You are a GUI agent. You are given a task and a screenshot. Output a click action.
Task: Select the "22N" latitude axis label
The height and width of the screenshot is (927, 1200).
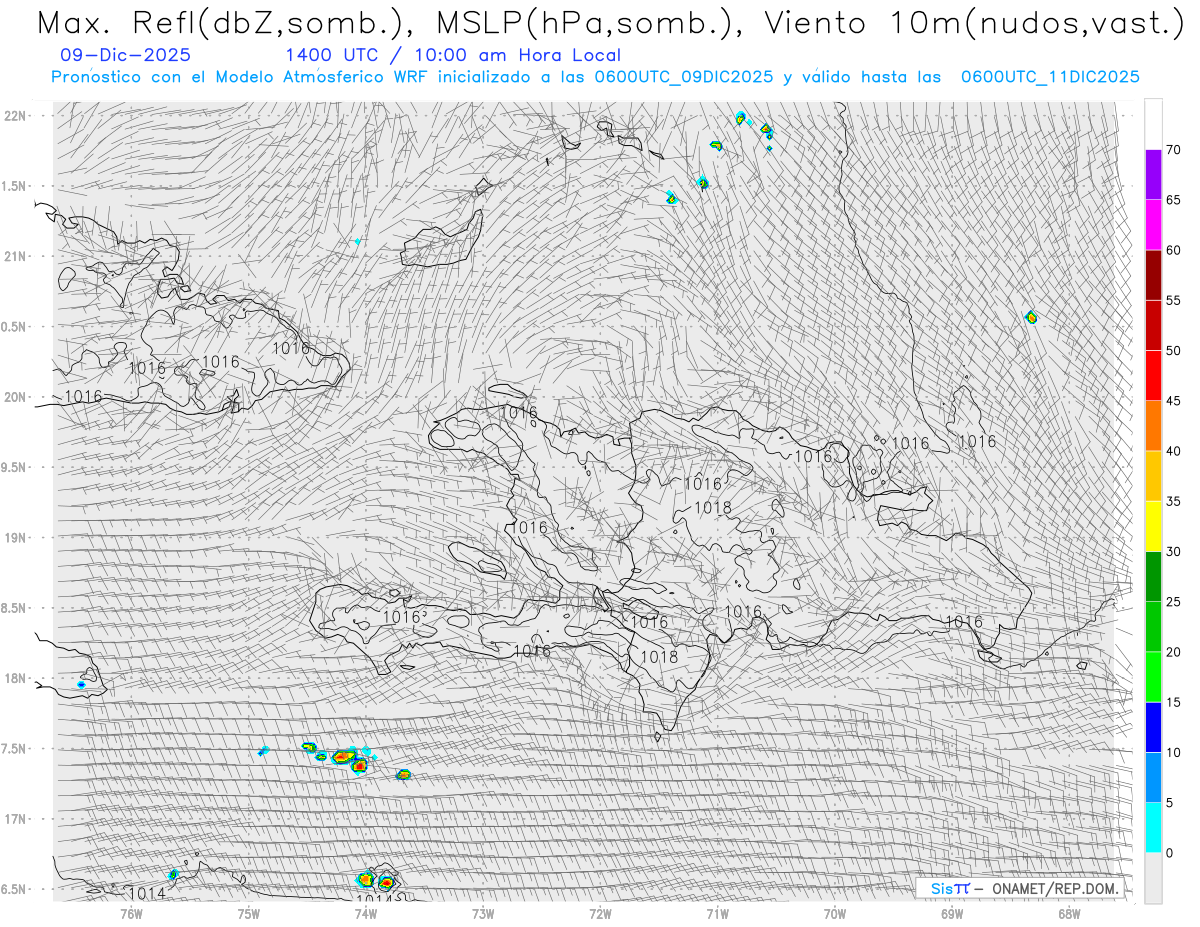(16, 115)
